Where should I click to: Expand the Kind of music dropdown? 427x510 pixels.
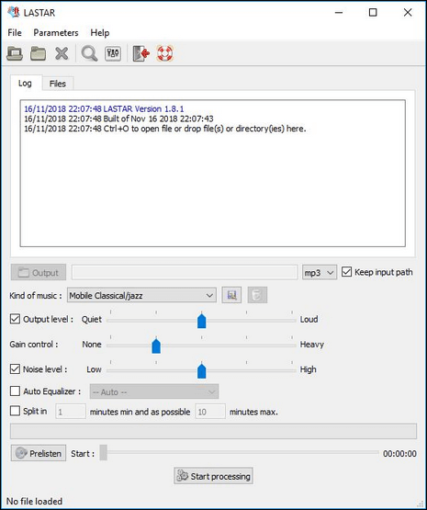pos(142,295)
